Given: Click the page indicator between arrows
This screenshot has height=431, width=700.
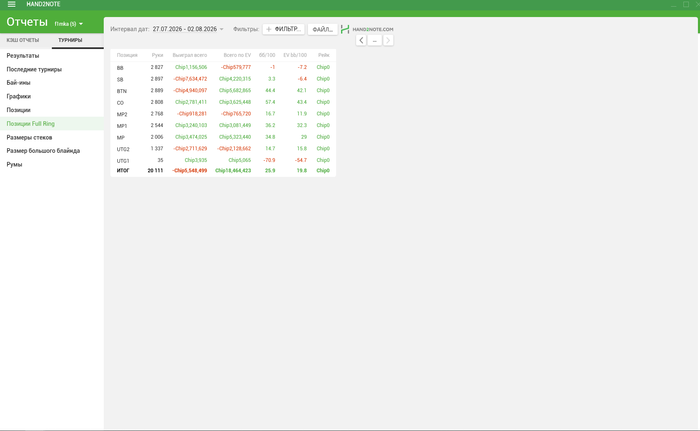Looking at the screenshot, I should [x=375, y=41].
